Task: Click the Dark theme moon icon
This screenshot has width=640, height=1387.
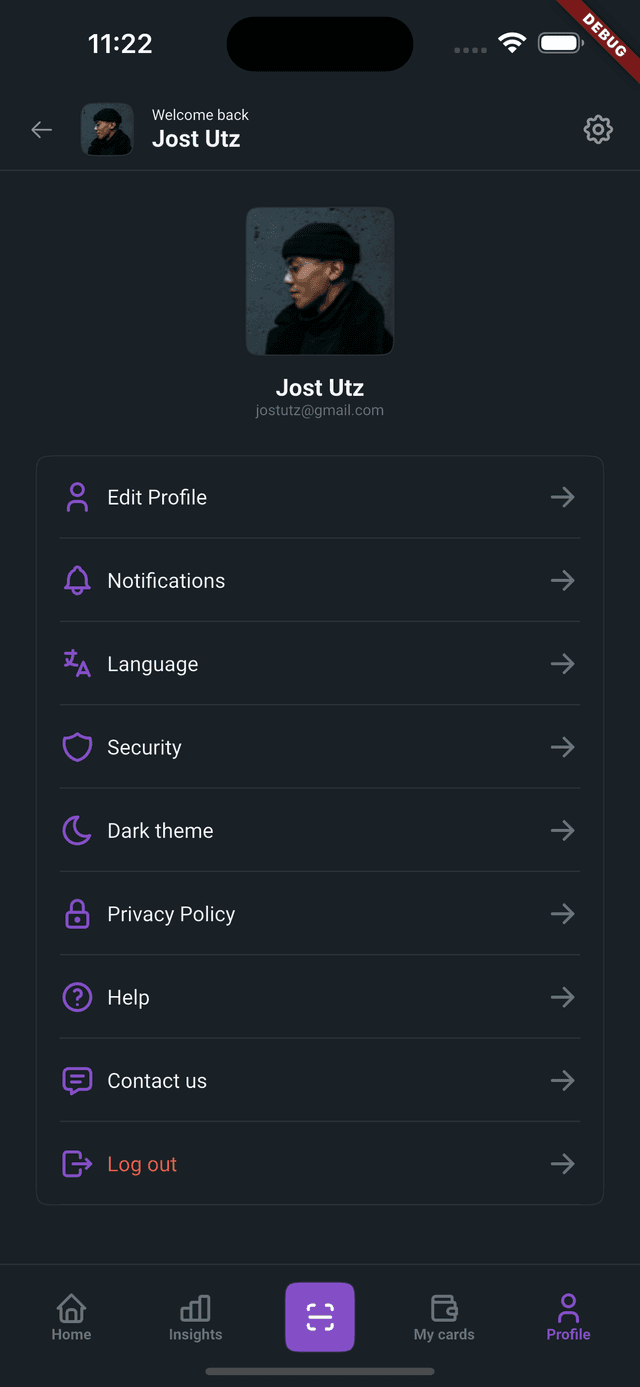Action: pos(77,830)
